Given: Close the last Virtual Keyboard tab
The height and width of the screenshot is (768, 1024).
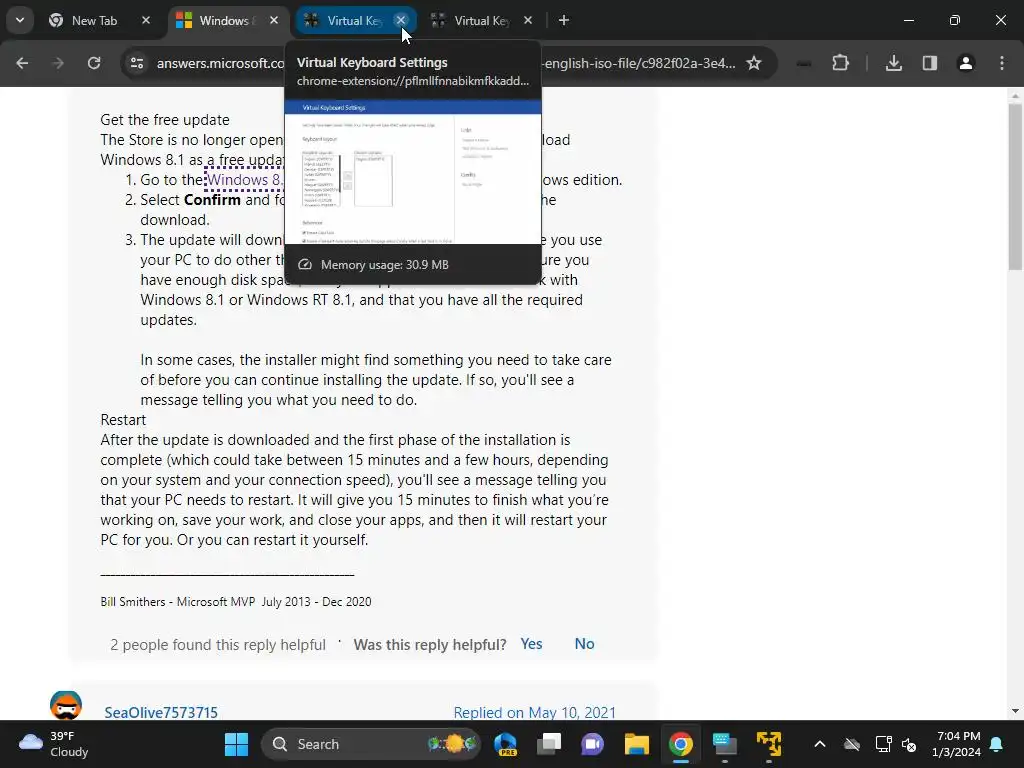Looking at the screenshot, I should coord(528,20).
